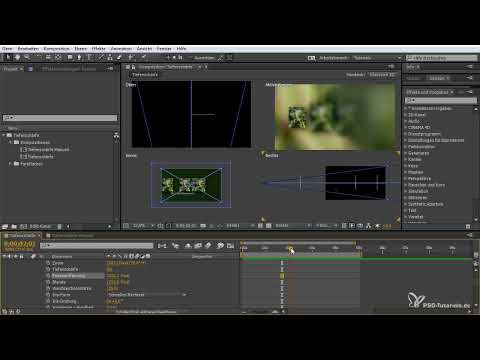Toggle stopwatch for Blende property
This screenshot has height=360, width=480.
(48, 282)
